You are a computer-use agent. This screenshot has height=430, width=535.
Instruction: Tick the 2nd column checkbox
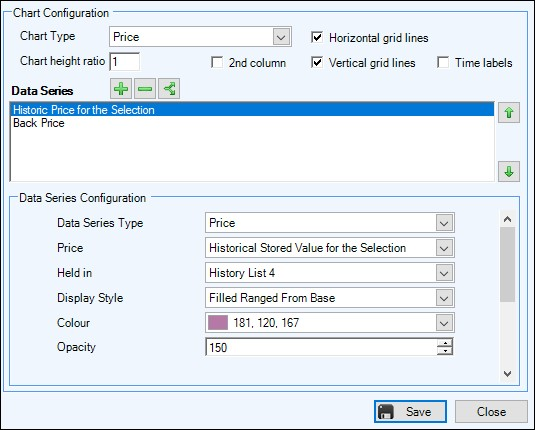217,62
